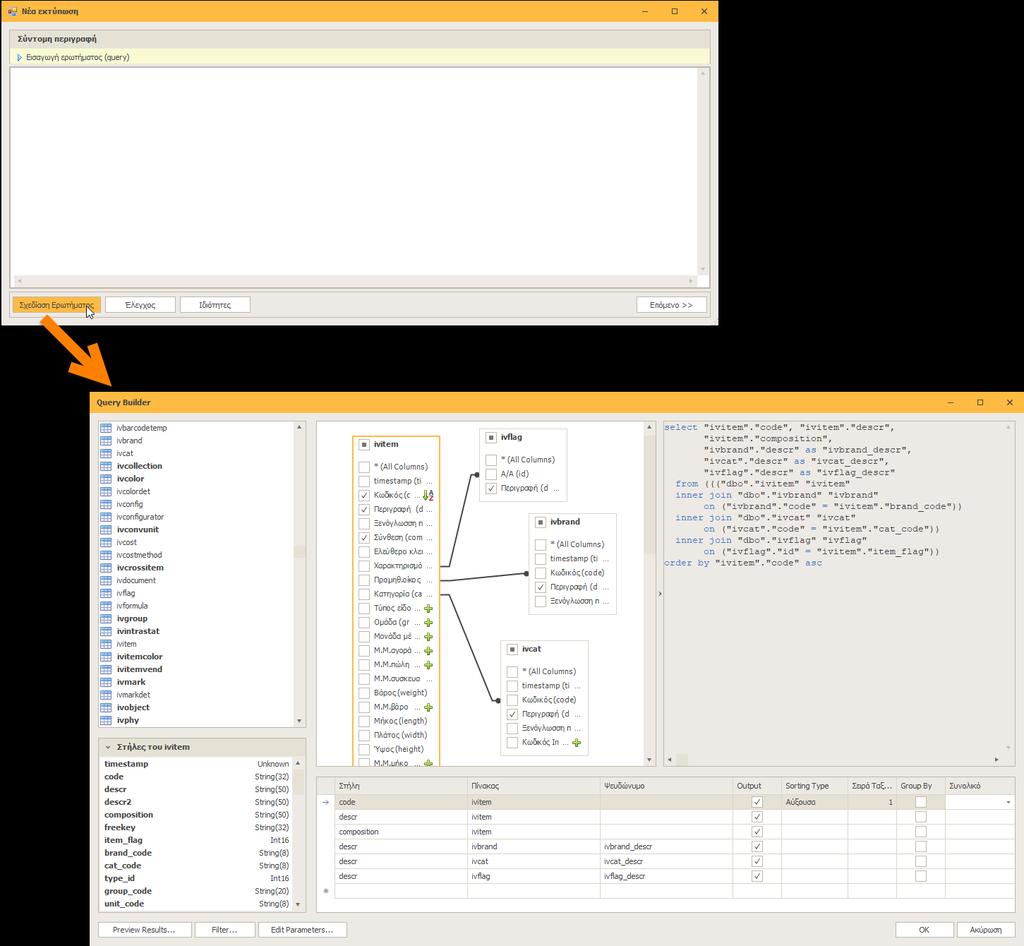
Task: Collapse the ivbrand table box
Action: pos(540,522)
